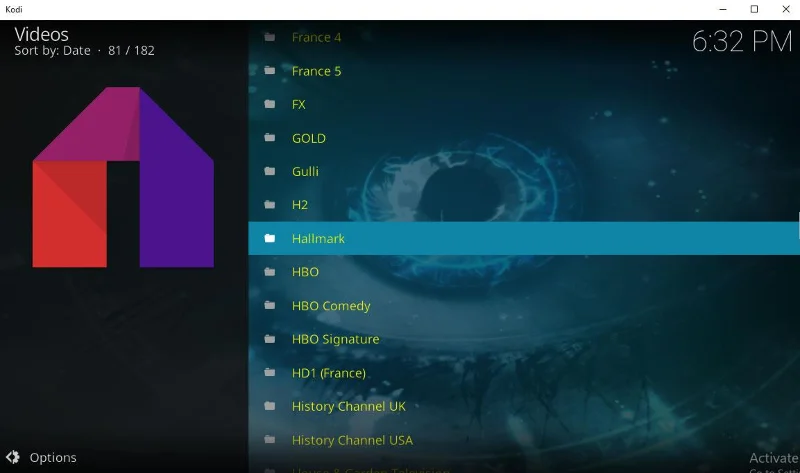Click folder icon on the HBO row

[270, 271]
